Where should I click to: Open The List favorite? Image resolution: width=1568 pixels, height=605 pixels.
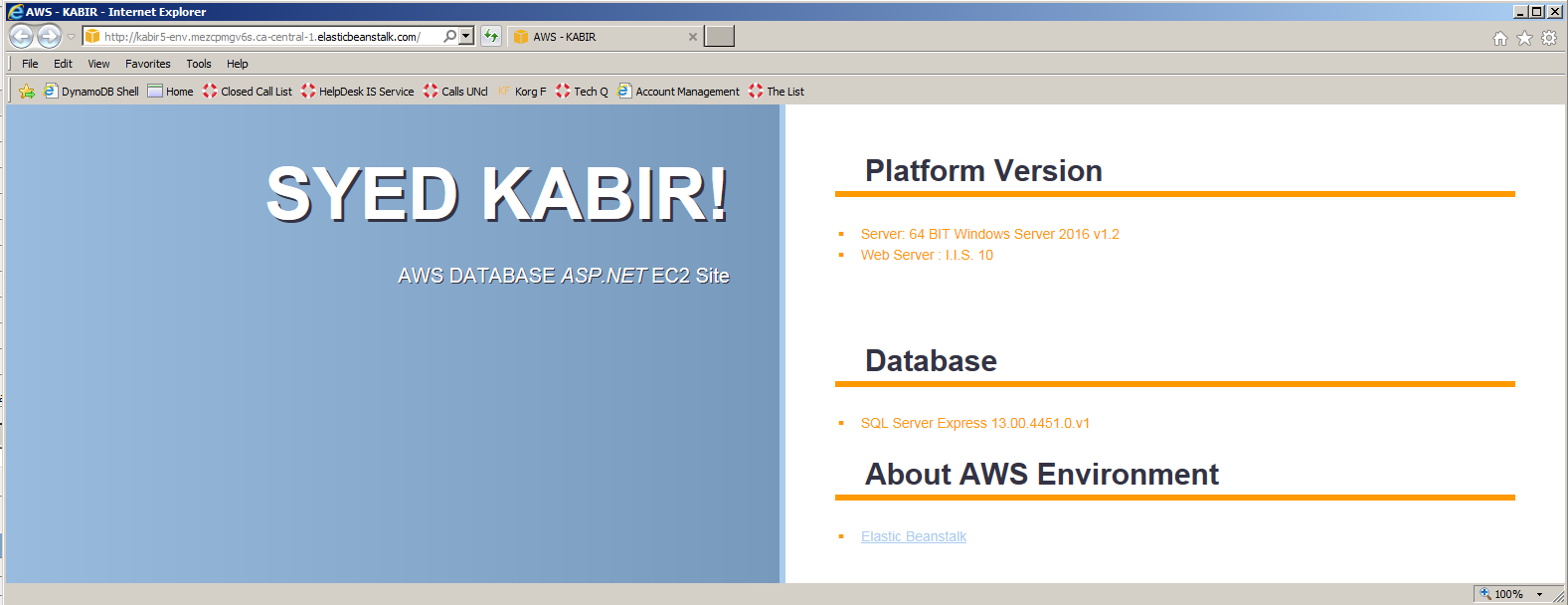777,92
